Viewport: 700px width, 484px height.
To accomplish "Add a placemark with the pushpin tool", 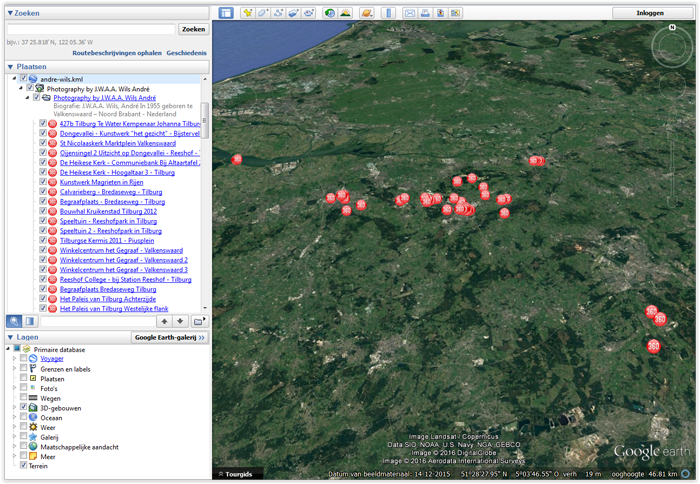I will [x=247, y=13].
